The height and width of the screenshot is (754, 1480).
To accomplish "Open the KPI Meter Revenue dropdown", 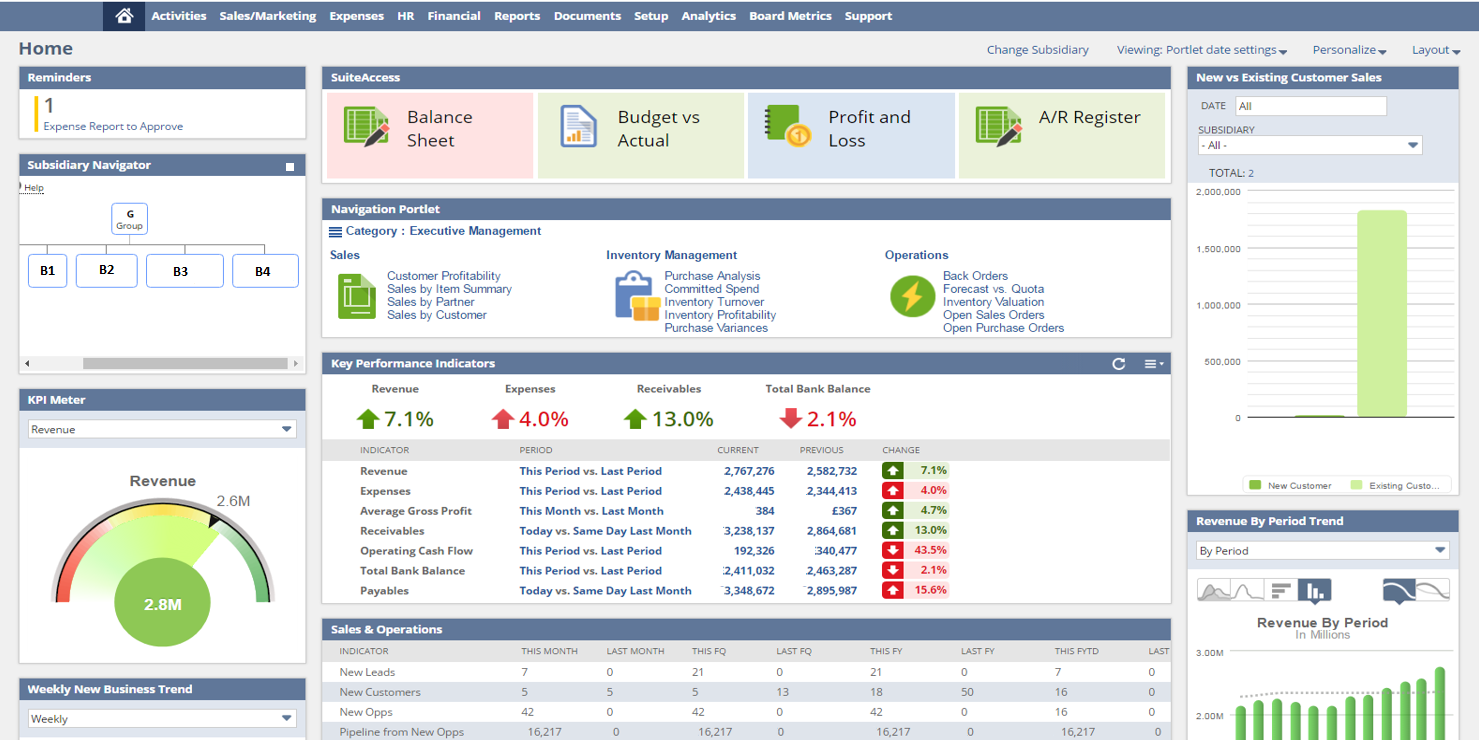I will point(162,430).
